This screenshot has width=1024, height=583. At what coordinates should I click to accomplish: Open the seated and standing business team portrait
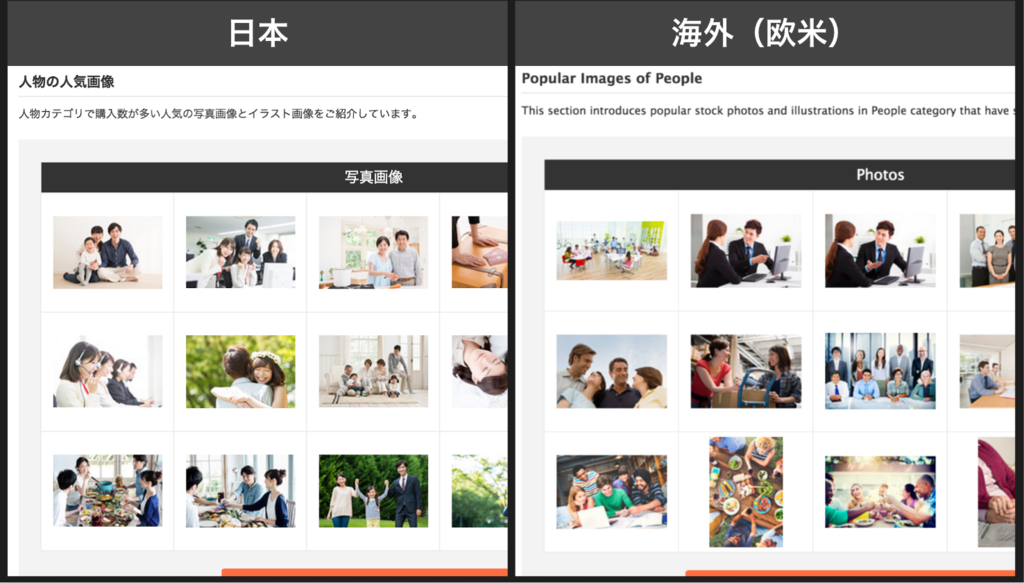point(880,371)
